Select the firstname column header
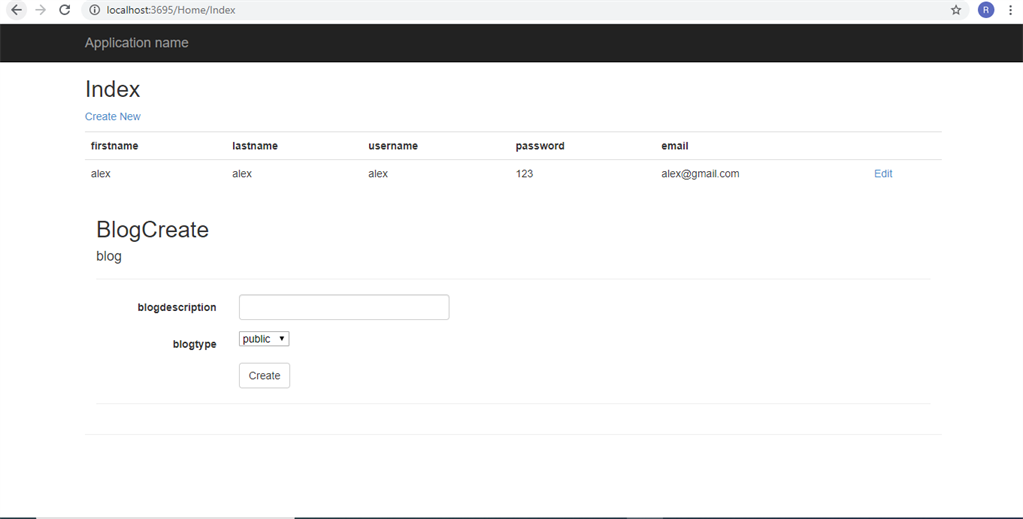The width and height of the screenshot is (1023, 519). 114,146
